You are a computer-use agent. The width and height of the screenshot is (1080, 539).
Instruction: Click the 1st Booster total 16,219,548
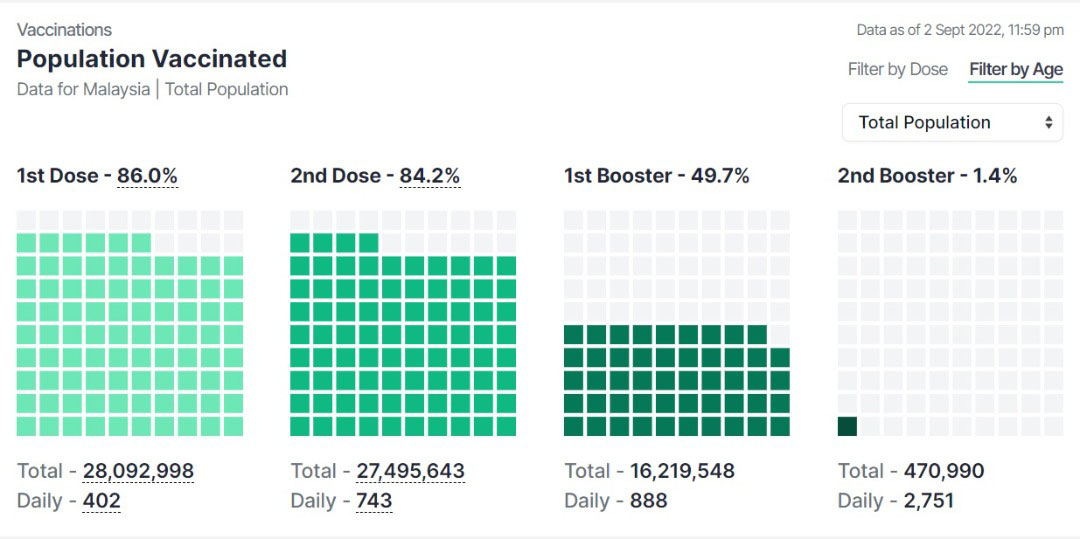(683, 472)
